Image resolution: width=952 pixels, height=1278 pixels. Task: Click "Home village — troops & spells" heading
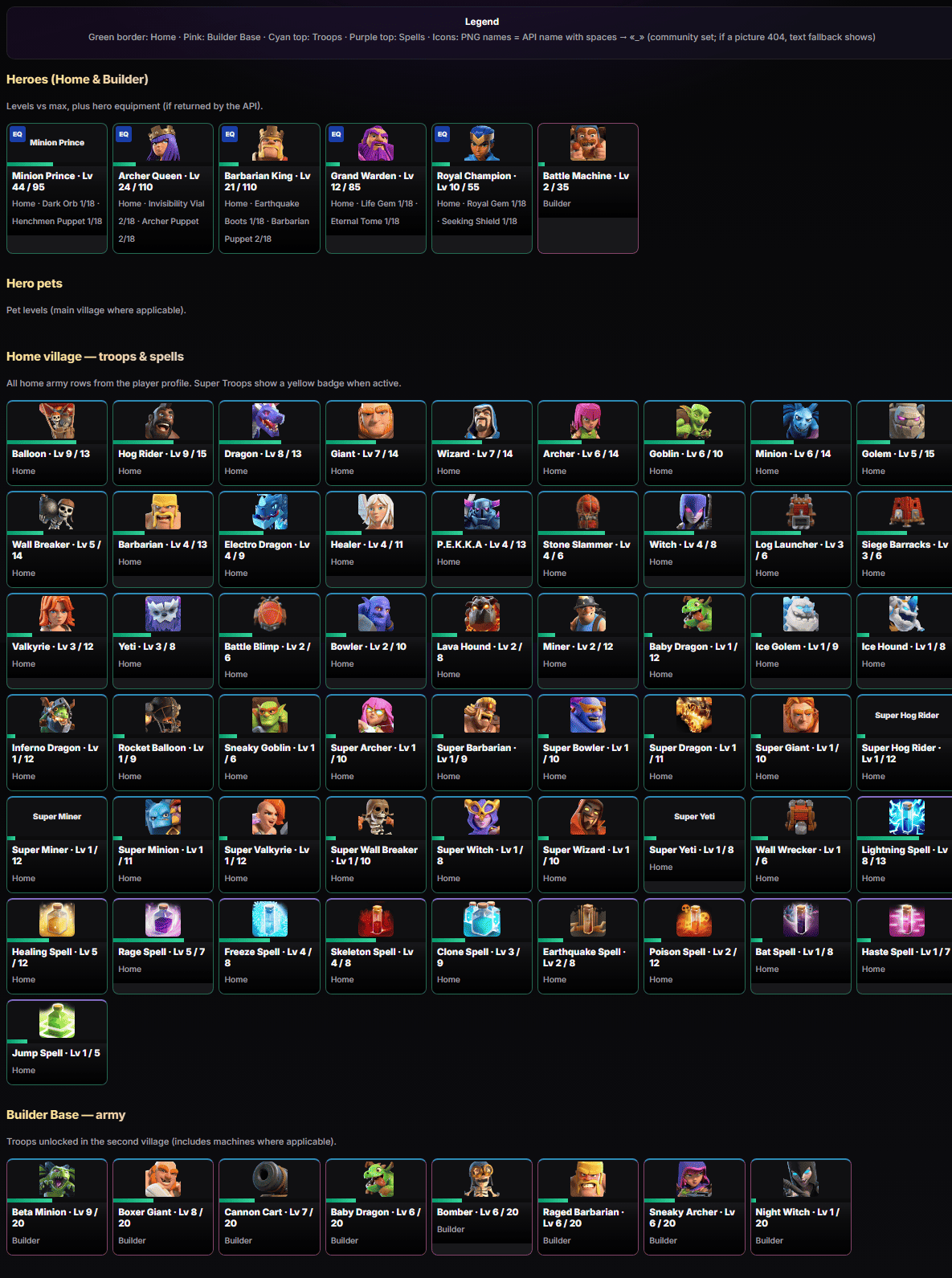point(95,357)
